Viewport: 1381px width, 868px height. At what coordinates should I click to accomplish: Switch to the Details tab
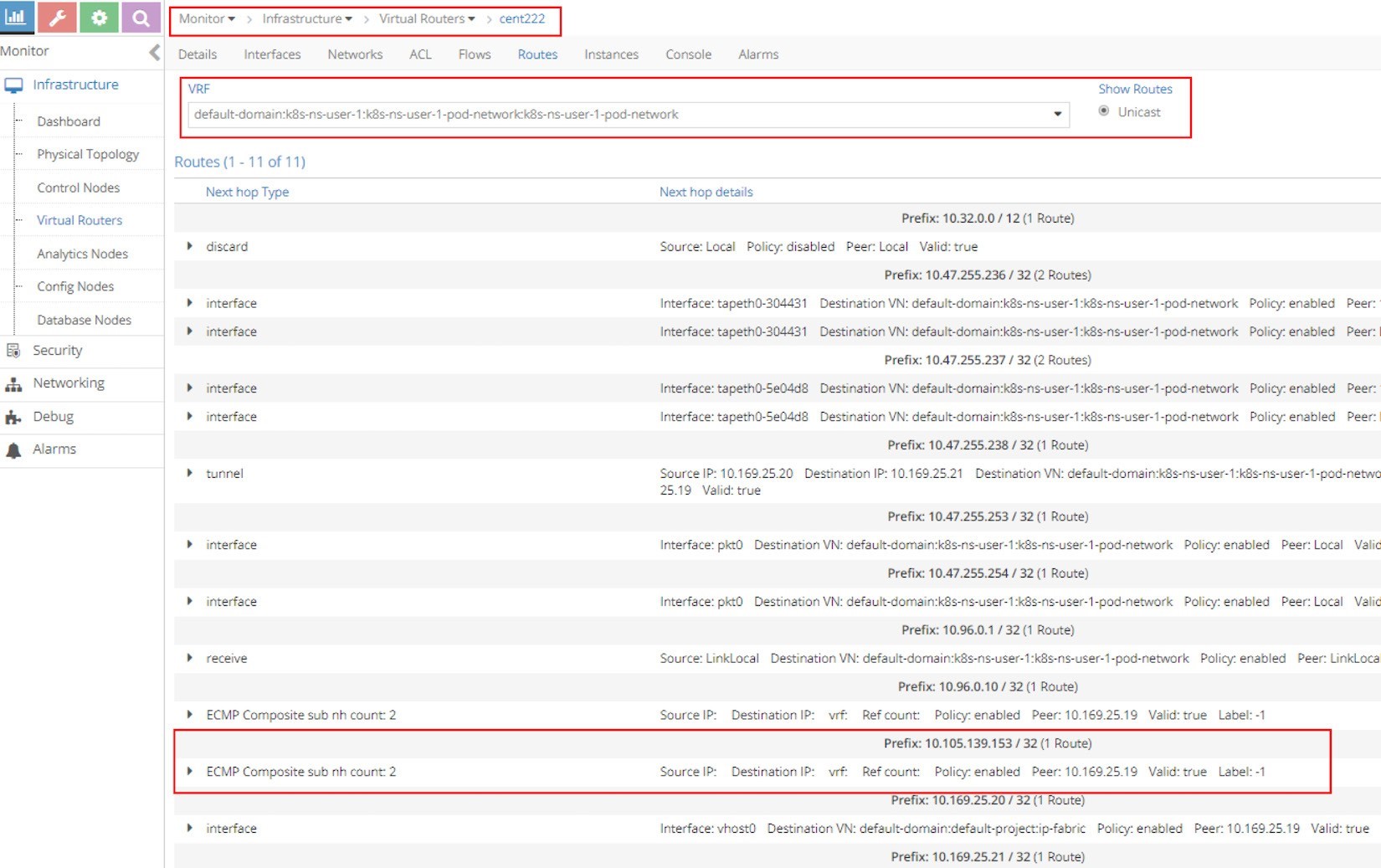[x=198, y=54]
